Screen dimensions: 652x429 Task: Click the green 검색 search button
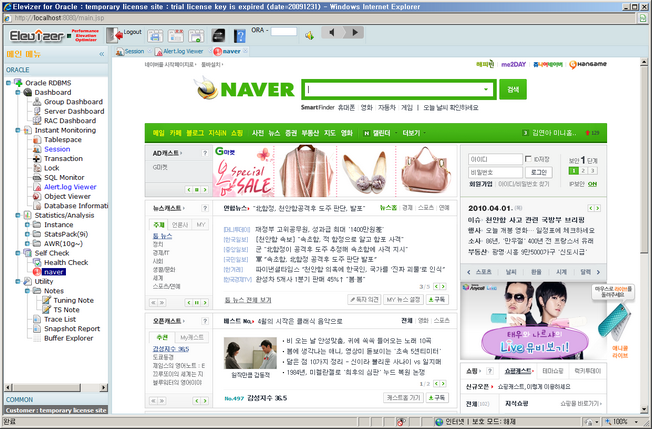tap(513, 89)
